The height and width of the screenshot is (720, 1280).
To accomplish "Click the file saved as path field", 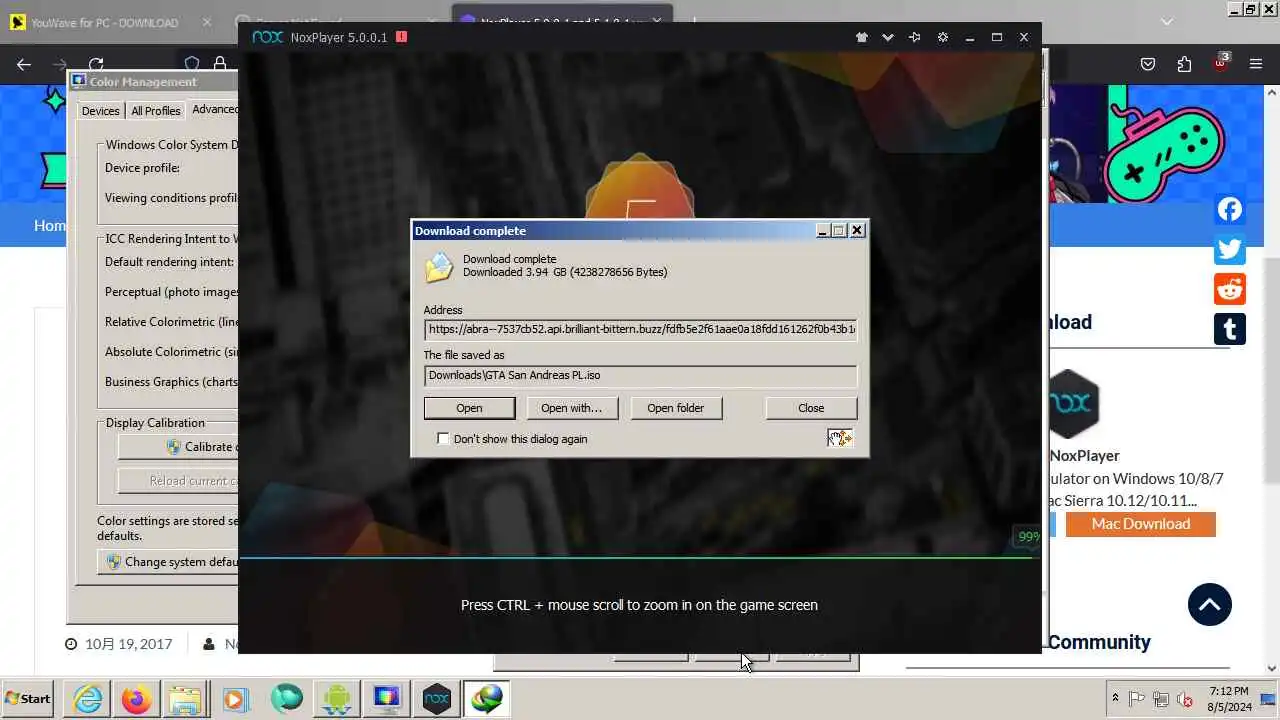I will coord(640,376).
